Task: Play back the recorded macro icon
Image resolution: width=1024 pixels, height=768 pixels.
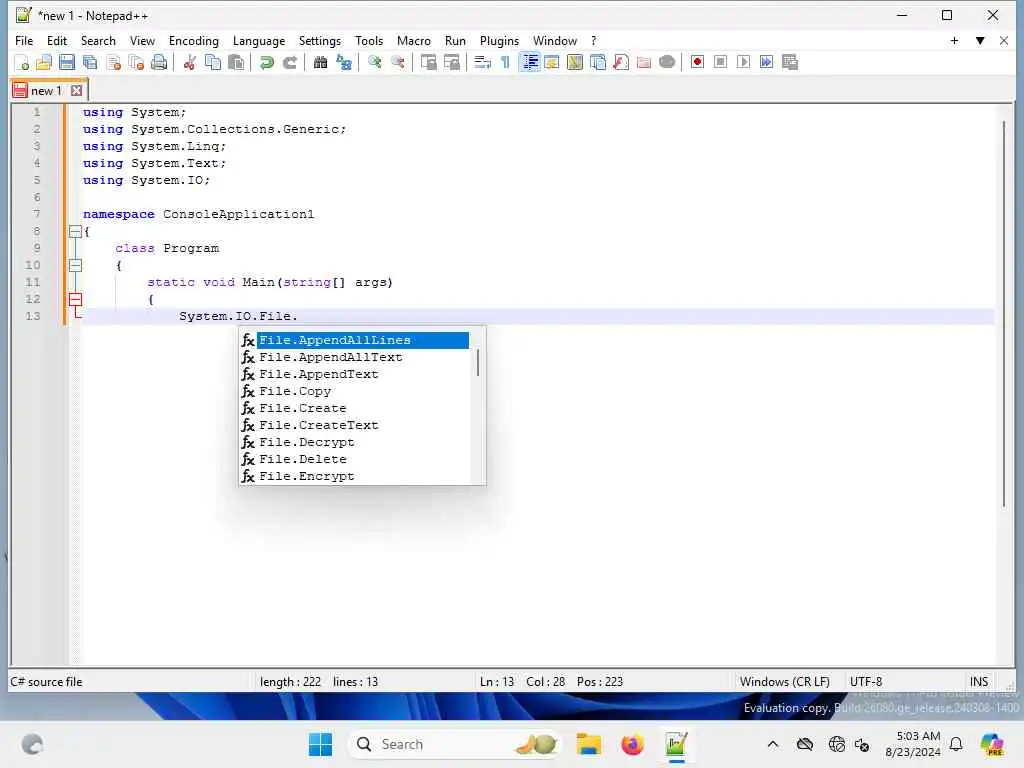Action: click(x=743, y=62)
